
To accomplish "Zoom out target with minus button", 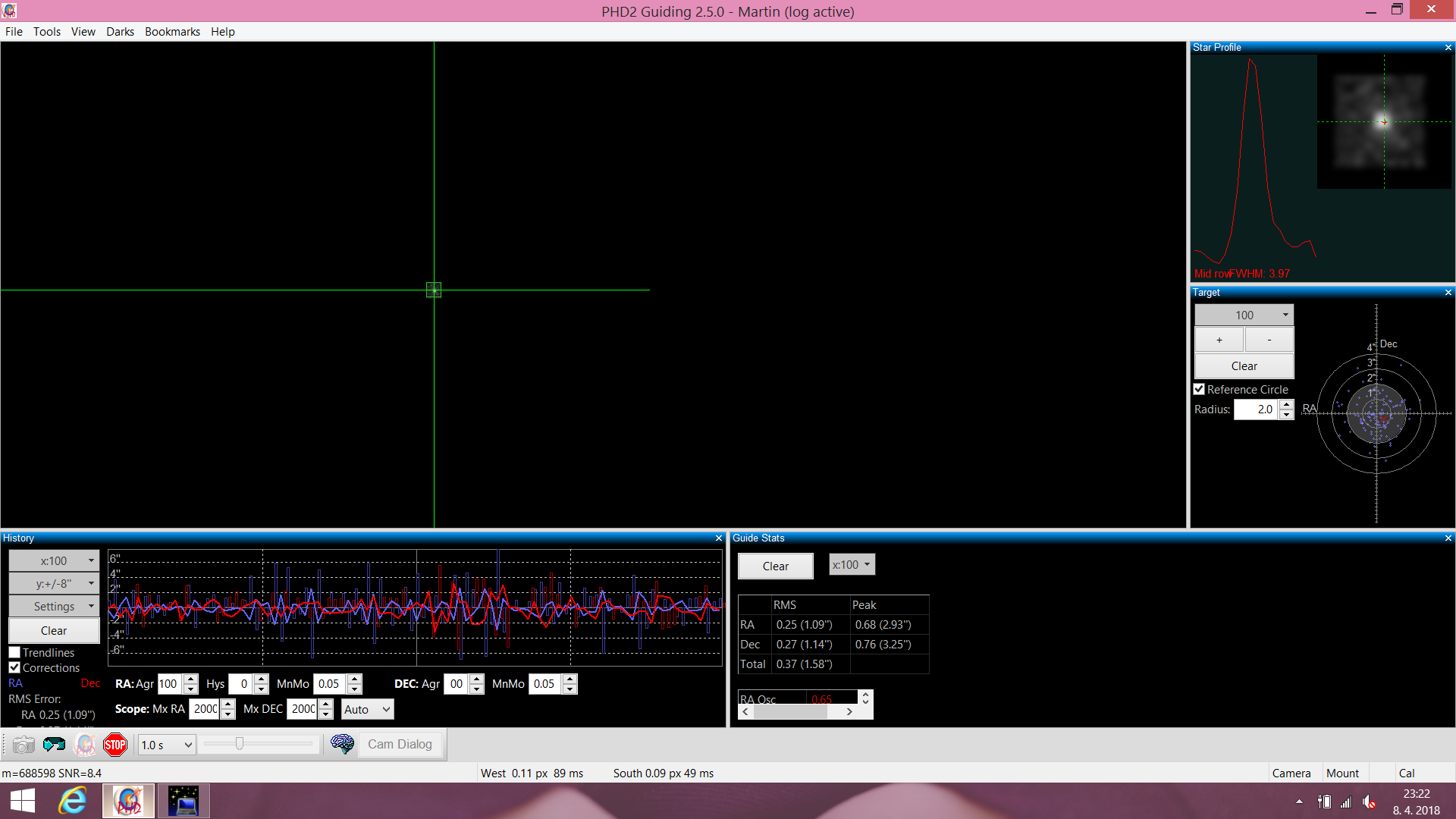I will [x=1269, y=340].
